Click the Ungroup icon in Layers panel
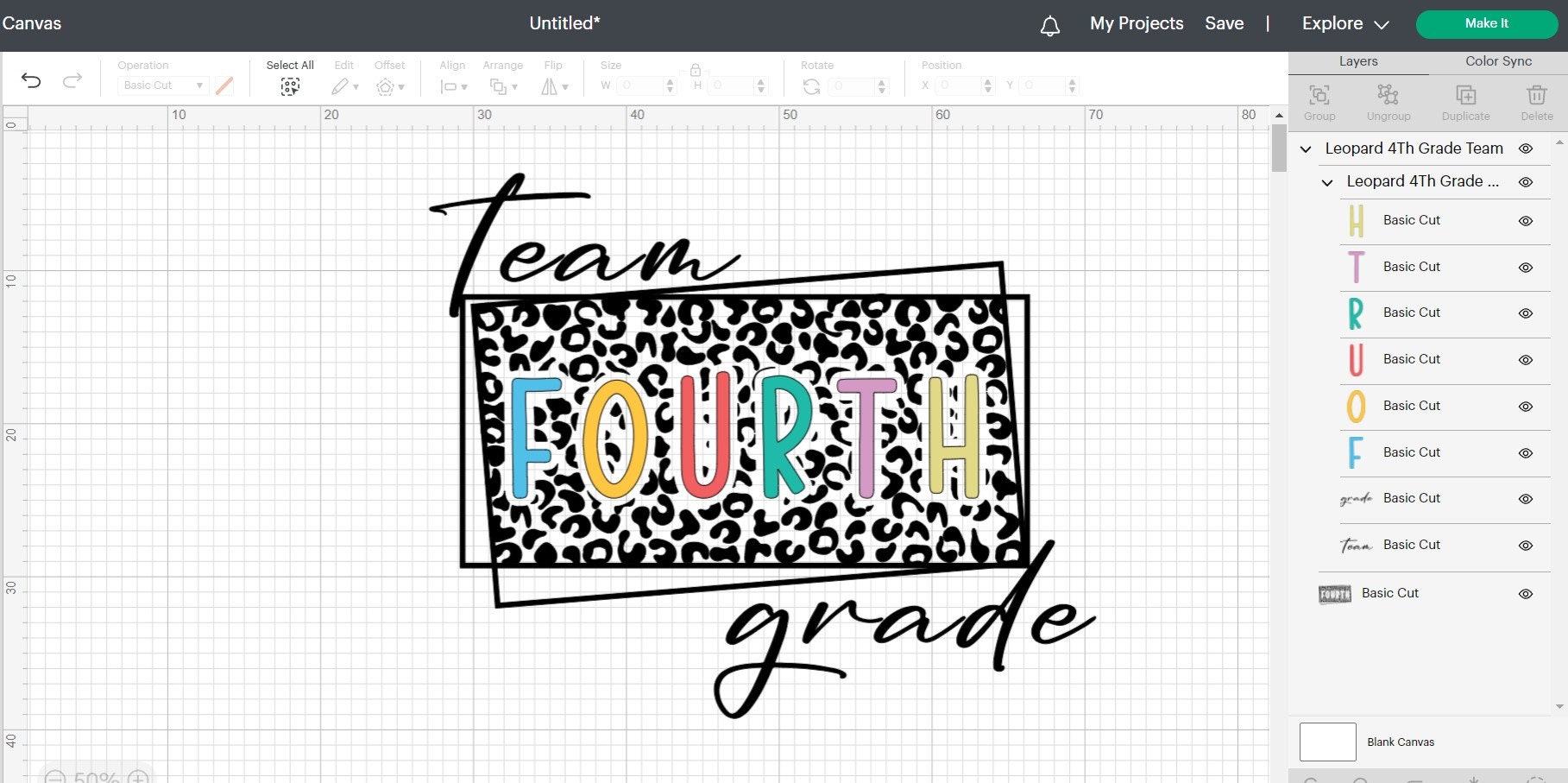Viewport: 1568px width, 783px height. coord(1388,97)
